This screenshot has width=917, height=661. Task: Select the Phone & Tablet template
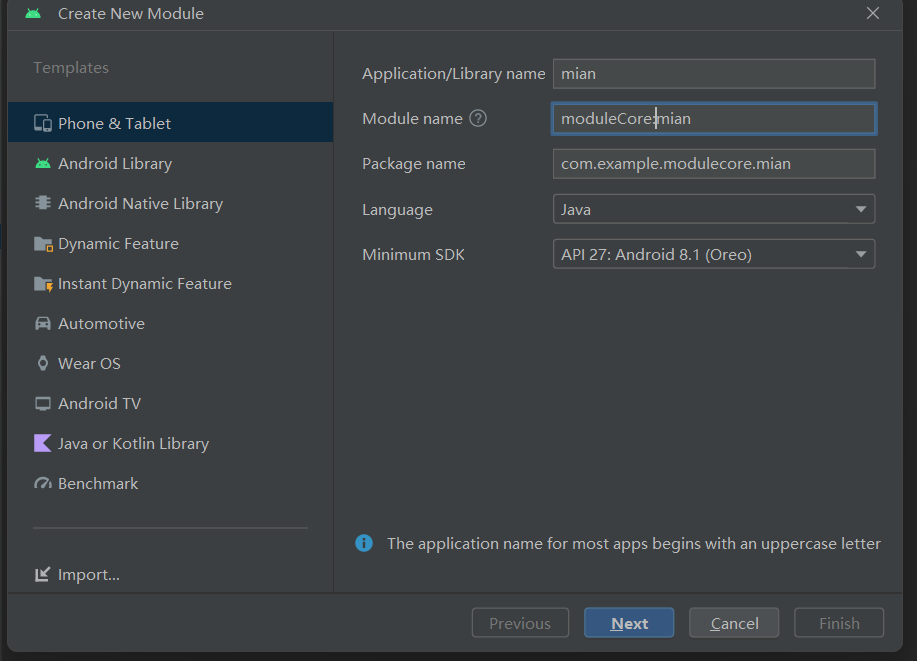click(171, 123)
